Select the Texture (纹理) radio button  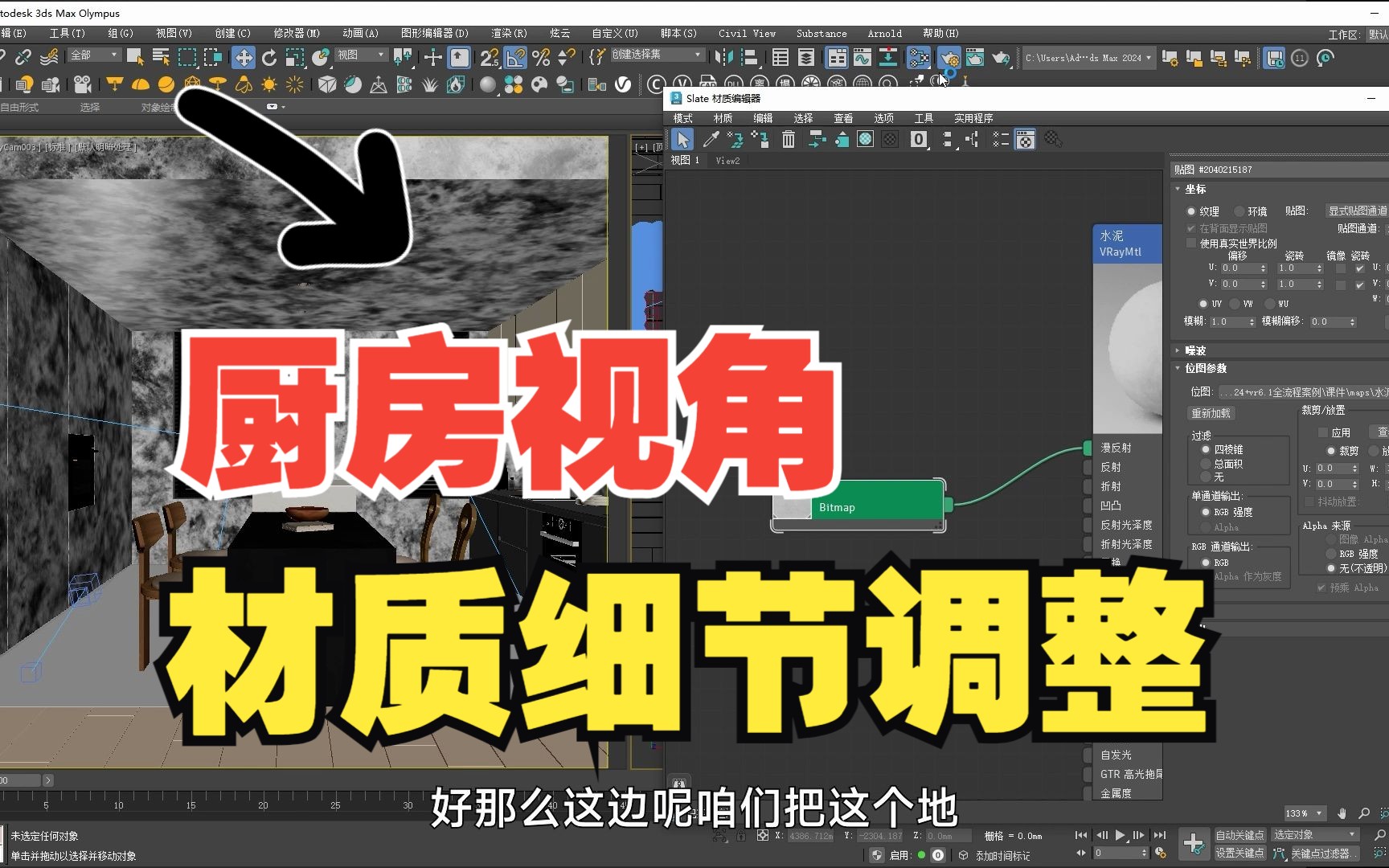pos(1190,211)
